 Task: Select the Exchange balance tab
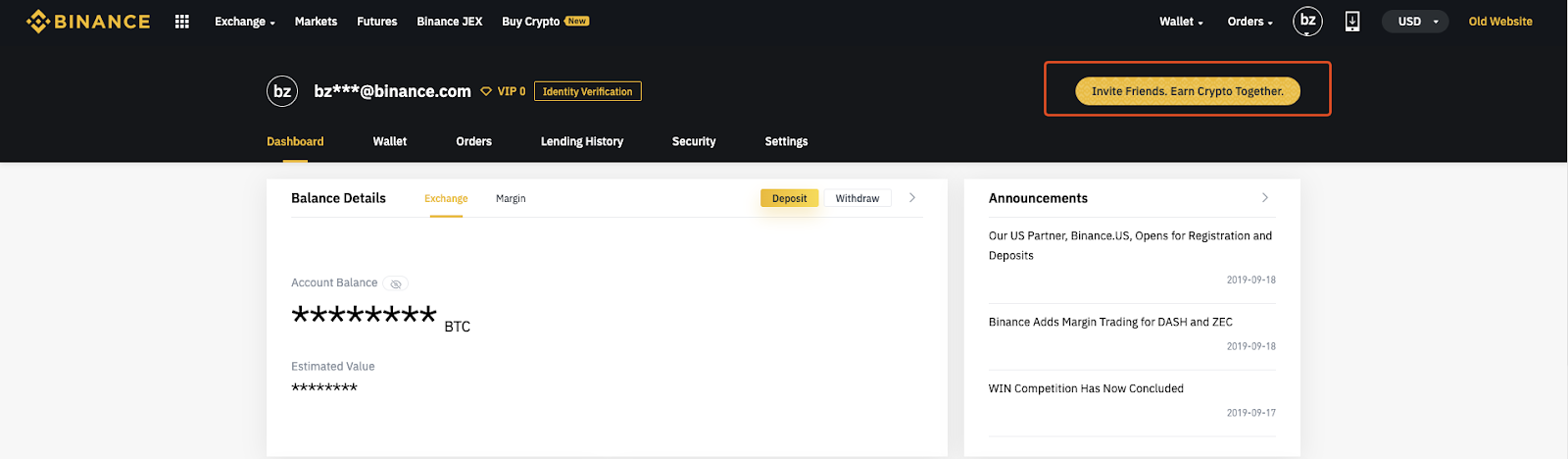(x=446, y=198)
